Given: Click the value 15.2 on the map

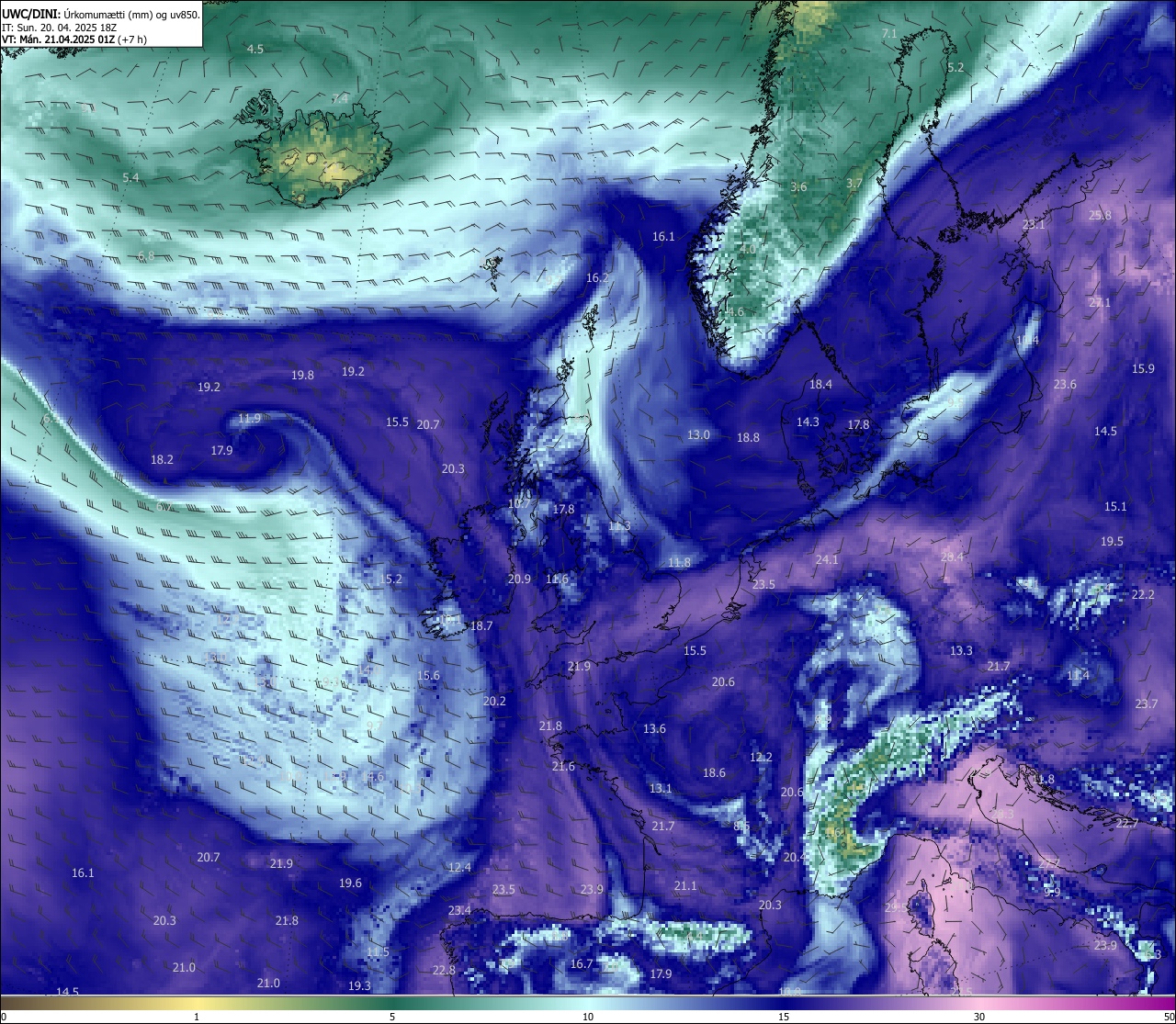Looking at the screenshot, I should click(x=390, y=579).
